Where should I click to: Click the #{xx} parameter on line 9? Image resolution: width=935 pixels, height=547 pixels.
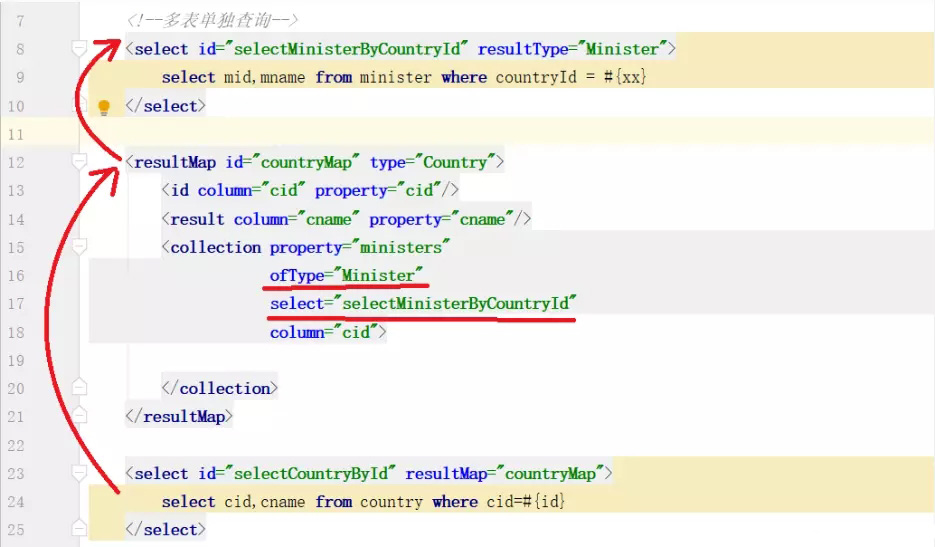pyautogui.click(x=625, y=77)
